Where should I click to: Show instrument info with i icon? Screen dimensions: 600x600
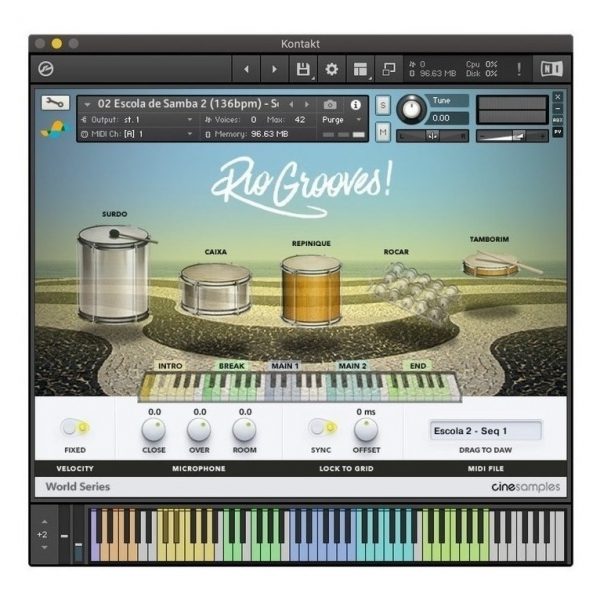355,104
